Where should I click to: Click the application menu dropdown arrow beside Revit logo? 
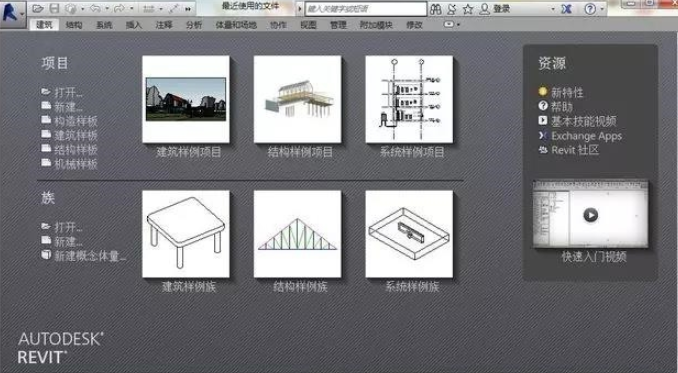[x=22, y=15]
